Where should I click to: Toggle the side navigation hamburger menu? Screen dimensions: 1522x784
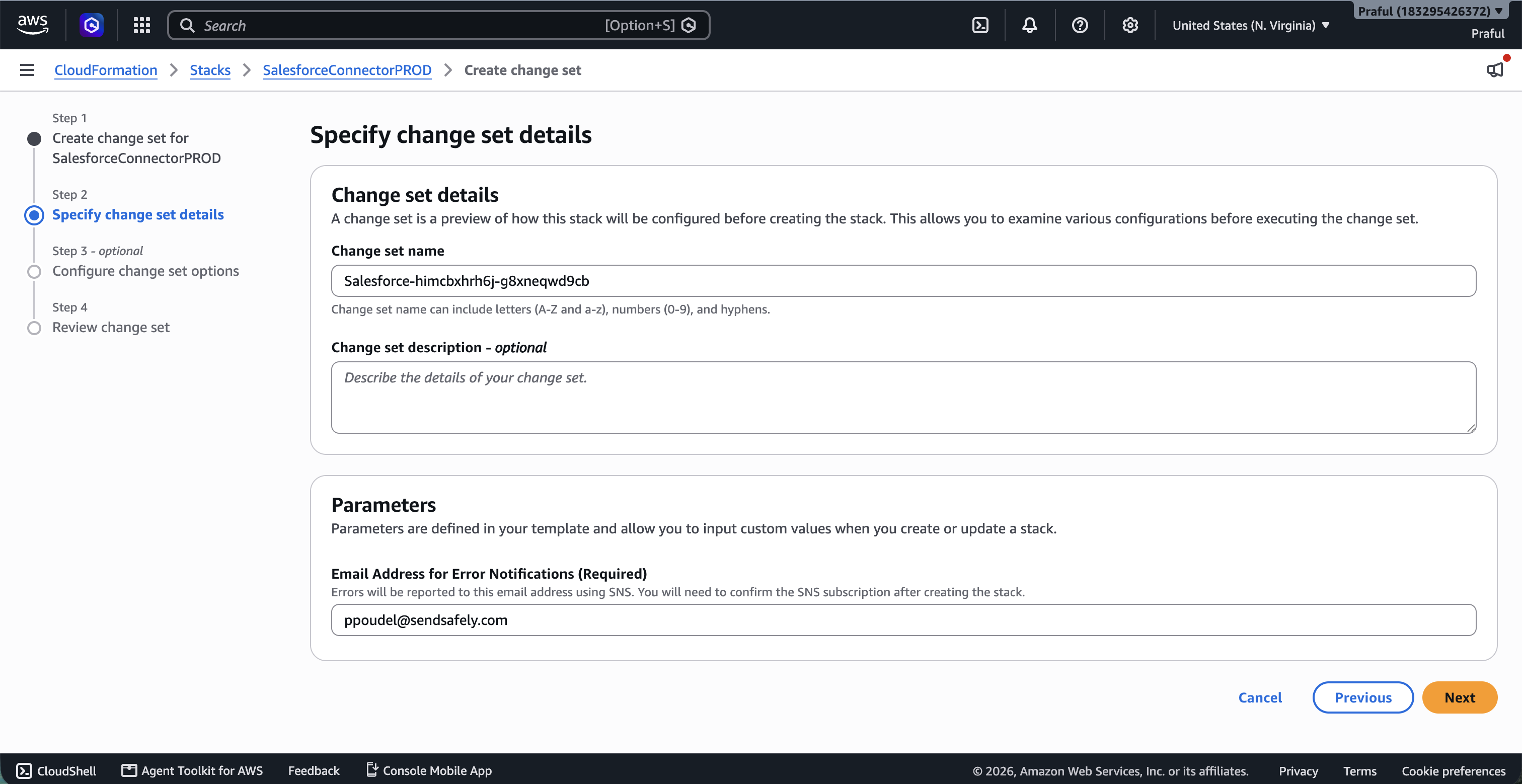pos(27,70)
